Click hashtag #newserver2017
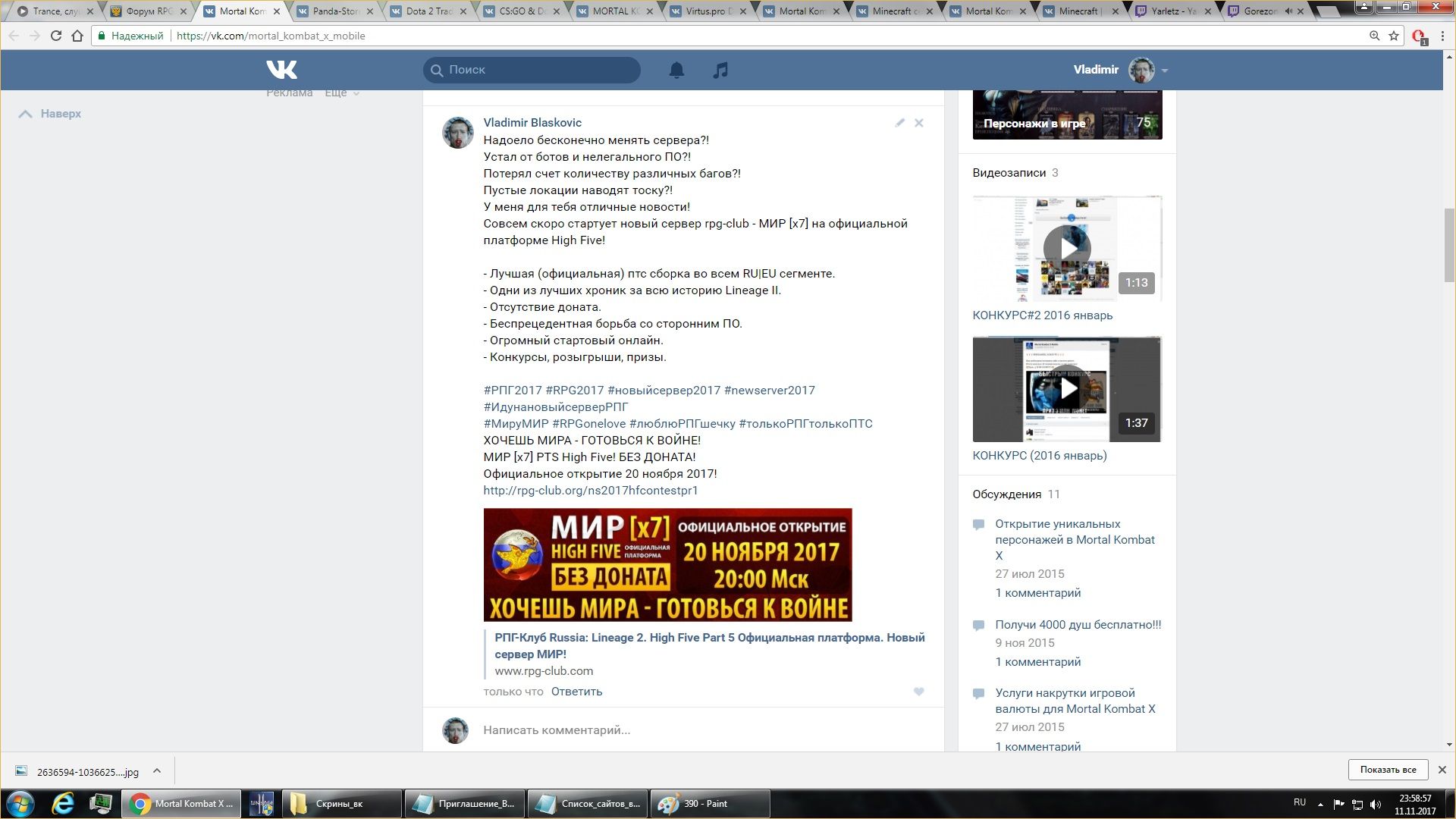 [769, 390]
